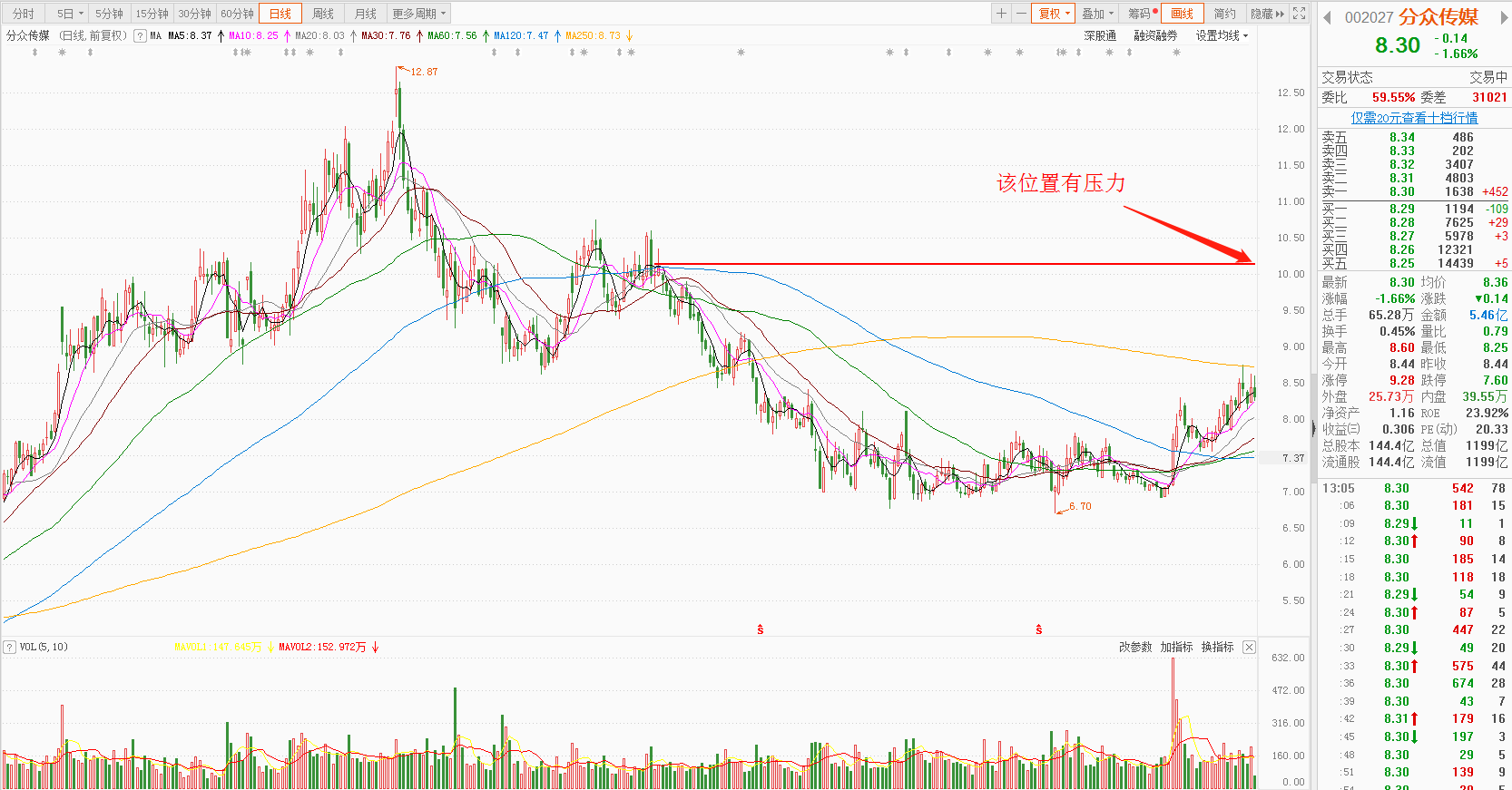Viewport: 1512px width, 790px height.
Task: Switch to 60分钟 period tab
Action: tap(237, 14)
